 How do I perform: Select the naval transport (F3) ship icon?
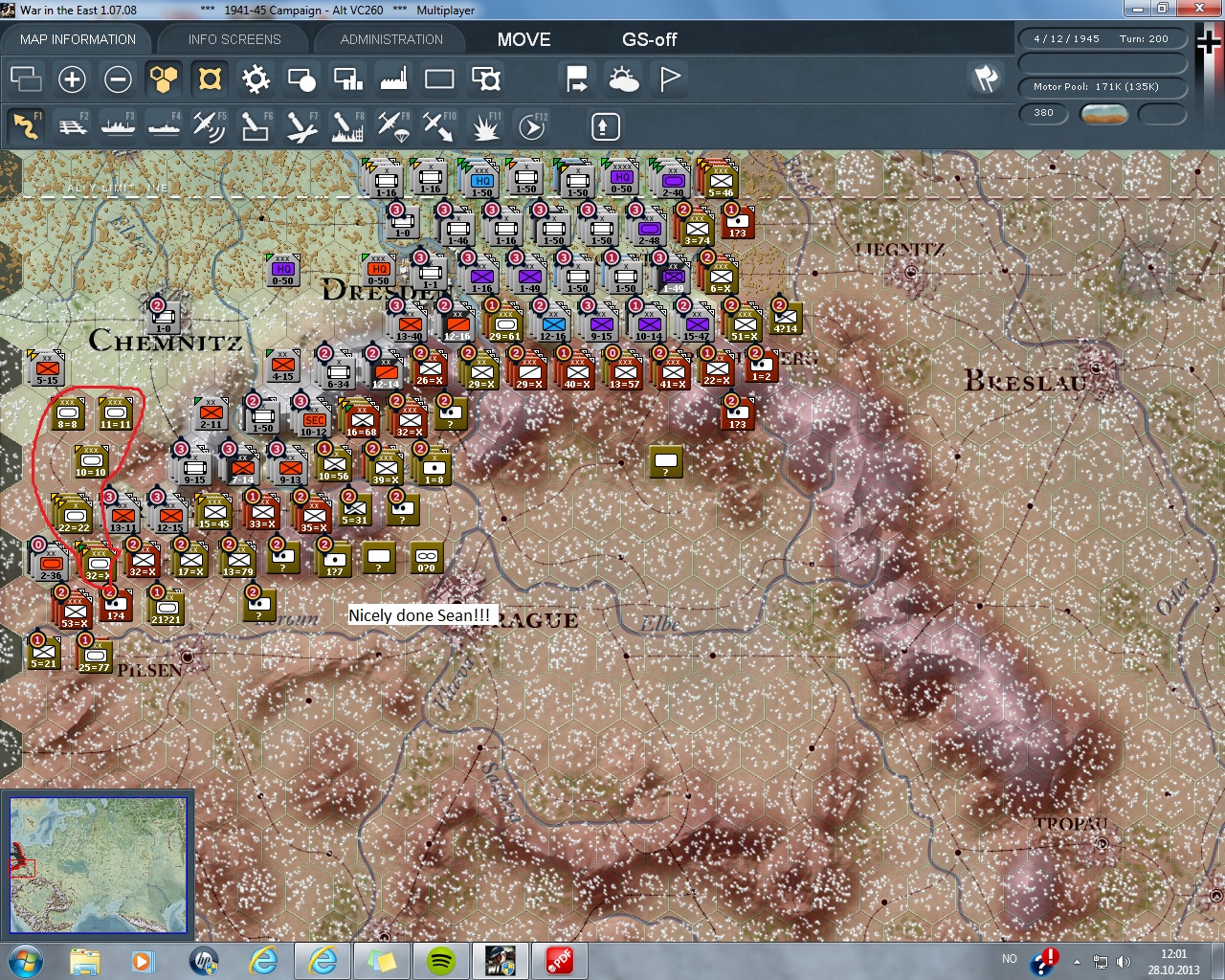(118, 126)
